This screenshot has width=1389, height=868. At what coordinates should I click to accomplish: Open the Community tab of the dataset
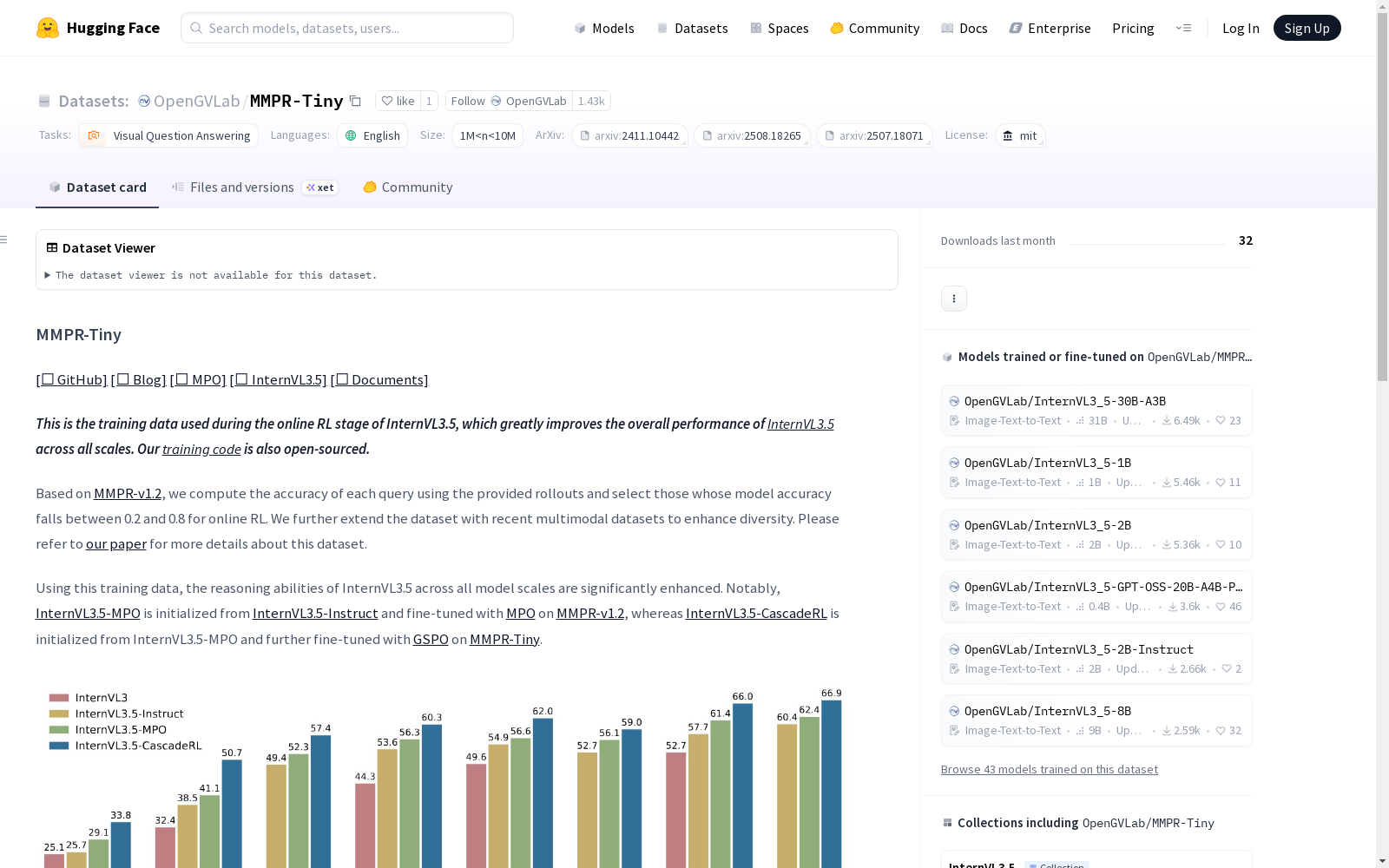(407, 187)
